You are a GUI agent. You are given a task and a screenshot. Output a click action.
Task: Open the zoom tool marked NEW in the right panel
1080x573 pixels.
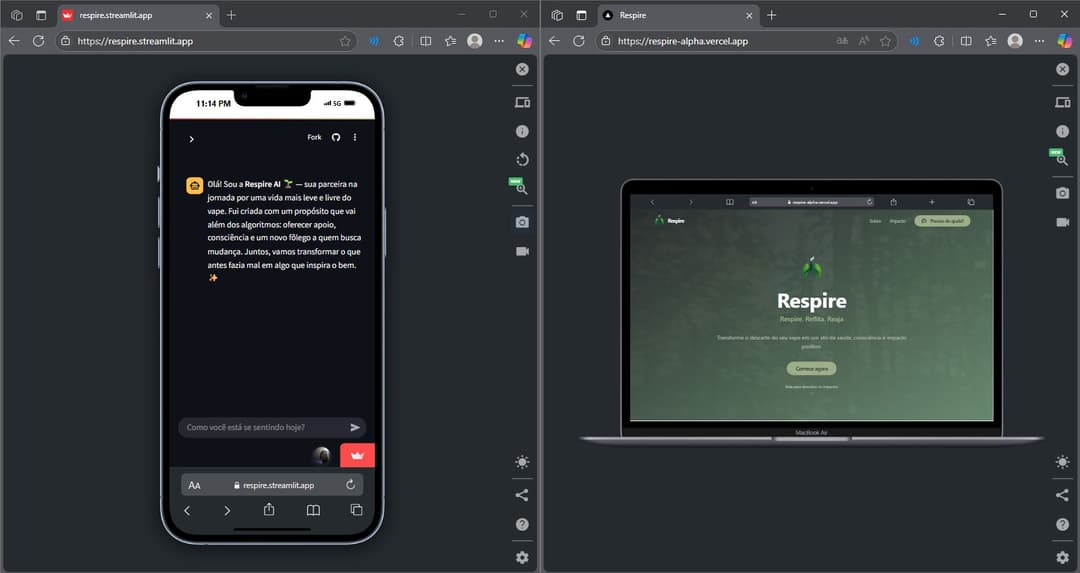(1062, 160)
